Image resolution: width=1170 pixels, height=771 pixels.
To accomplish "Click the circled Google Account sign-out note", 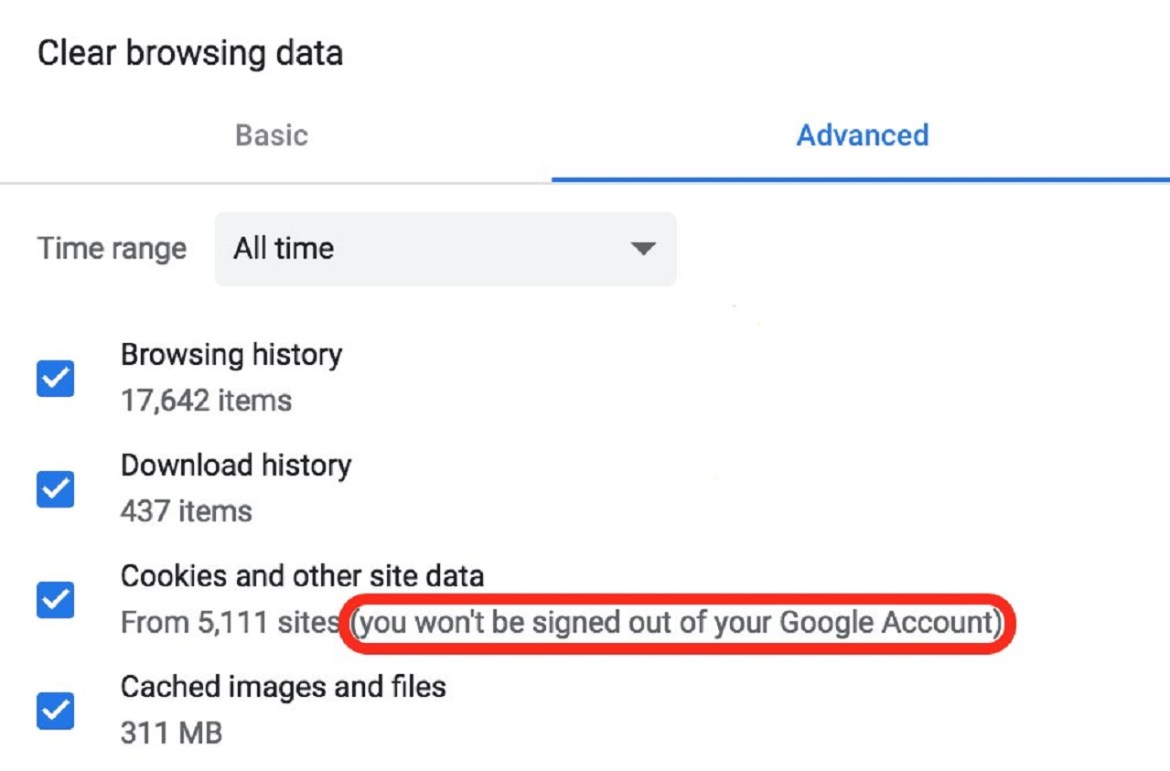I will pos(677,623).
